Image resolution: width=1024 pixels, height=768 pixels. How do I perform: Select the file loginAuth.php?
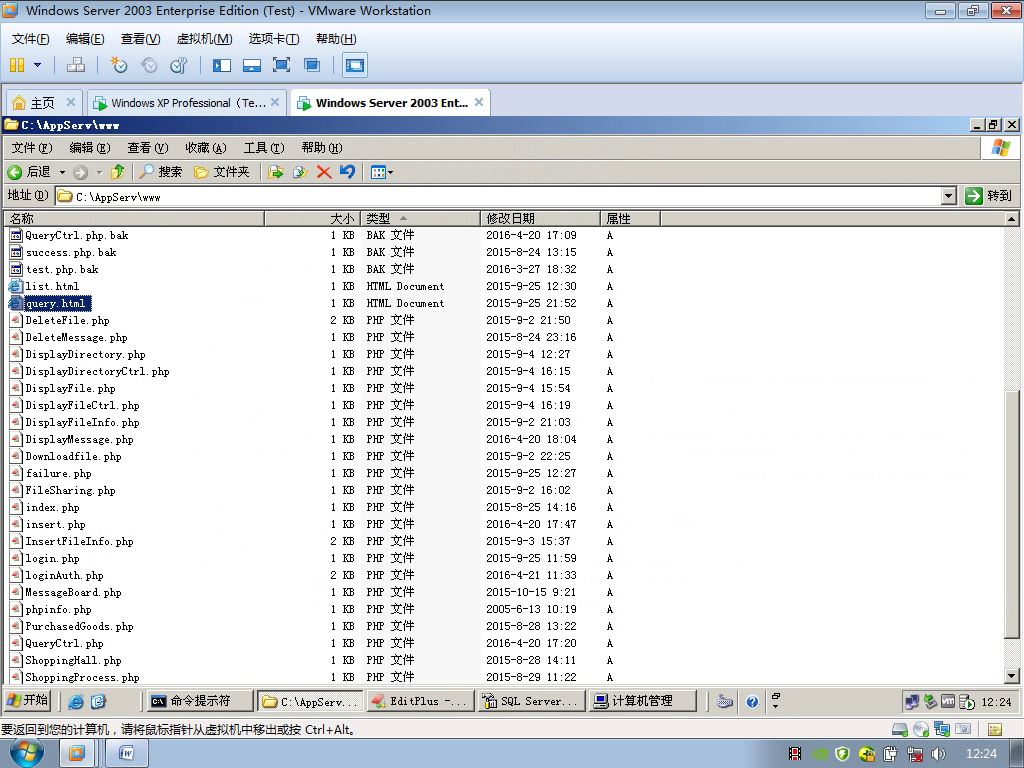pos(64,575)
